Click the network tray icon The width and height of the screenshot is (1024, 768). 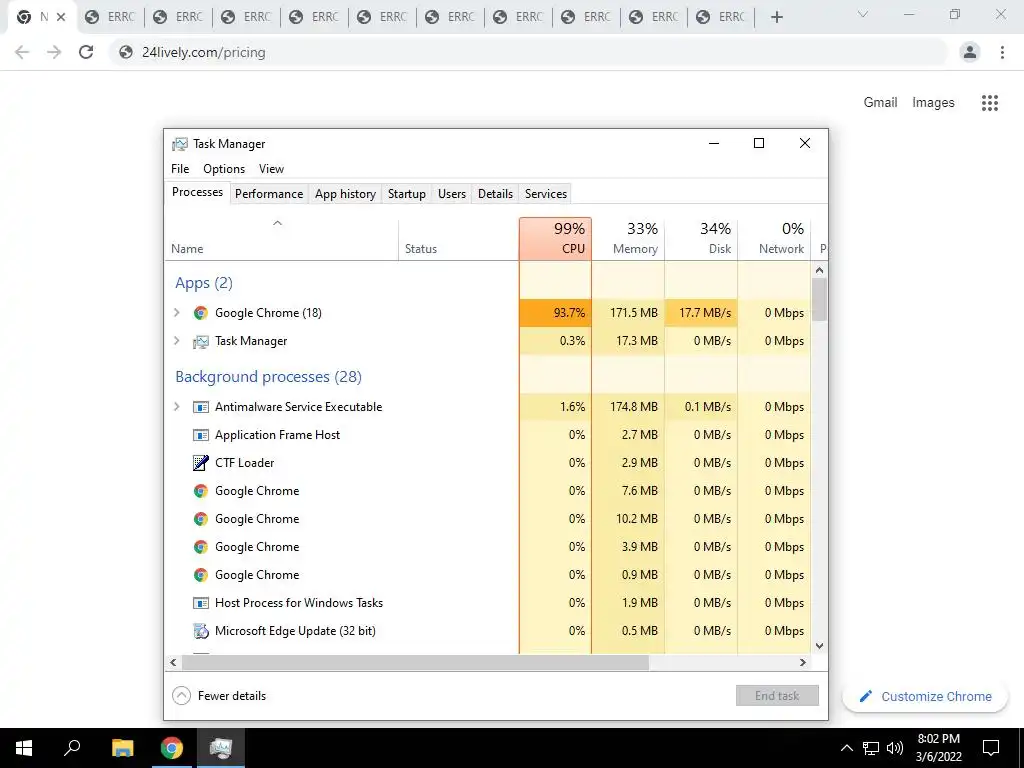(871, 748)
